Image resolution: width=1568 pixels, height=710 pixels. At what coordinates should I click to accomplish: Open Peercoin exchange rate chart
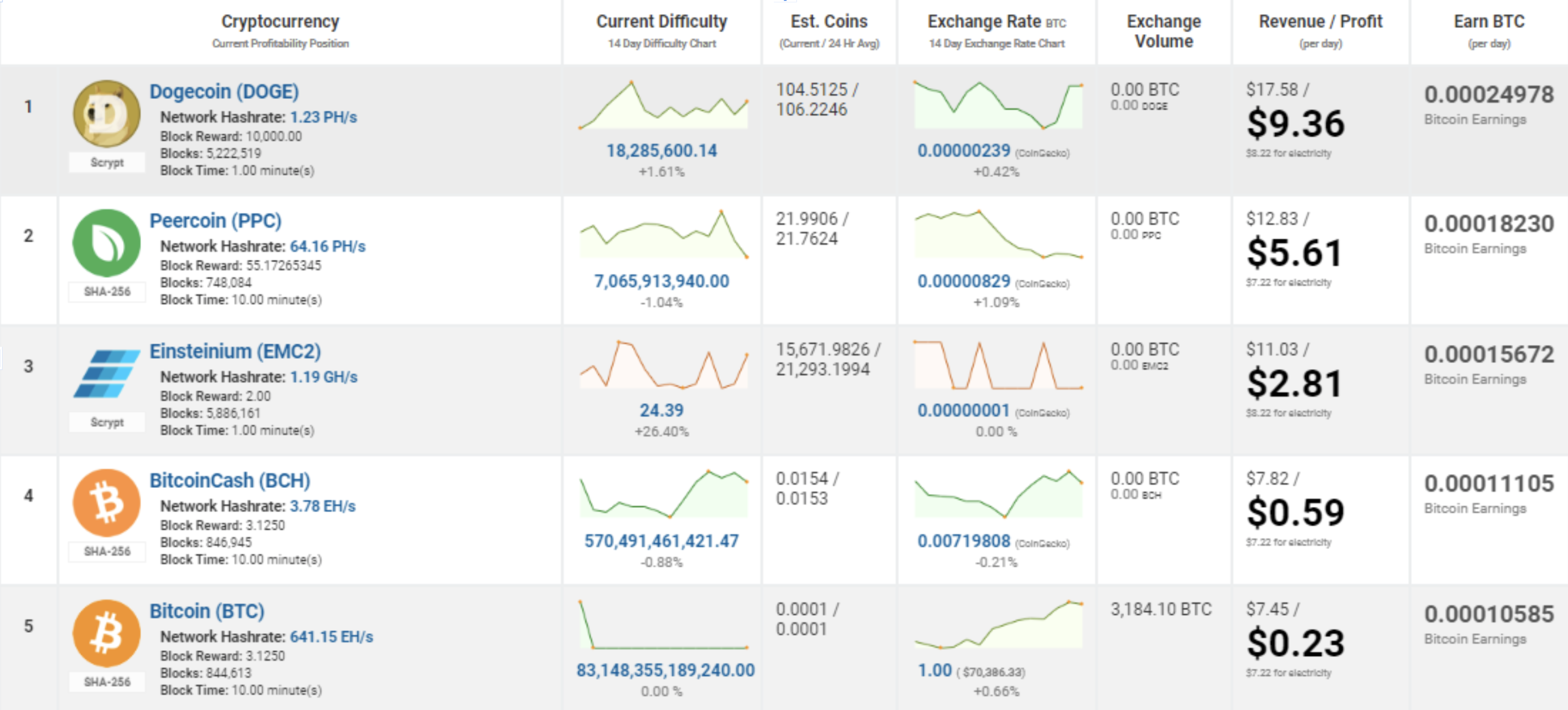coord(998,234)
